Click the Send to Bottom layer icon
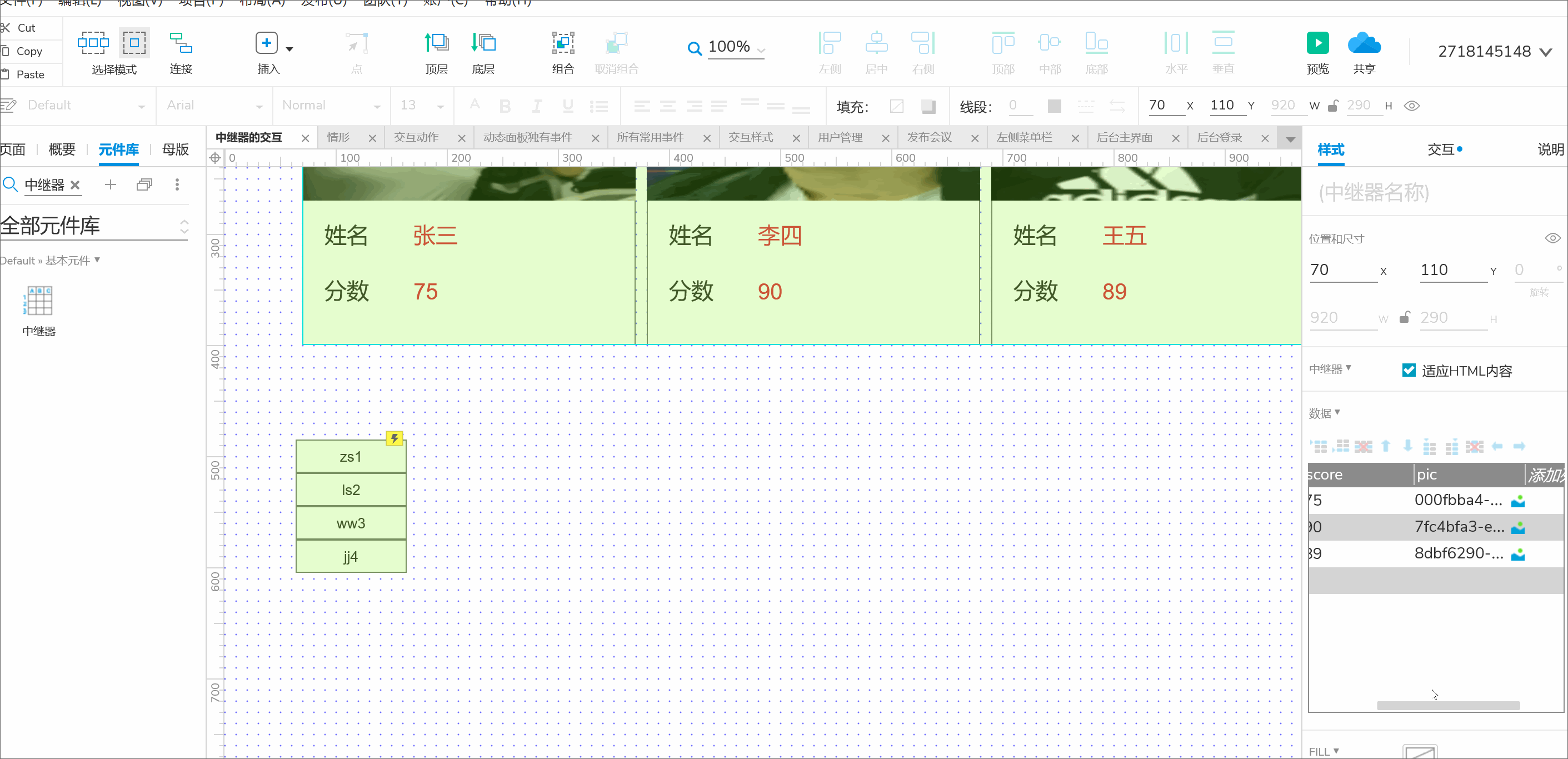The image size is (1568, 759). (483, 43)
